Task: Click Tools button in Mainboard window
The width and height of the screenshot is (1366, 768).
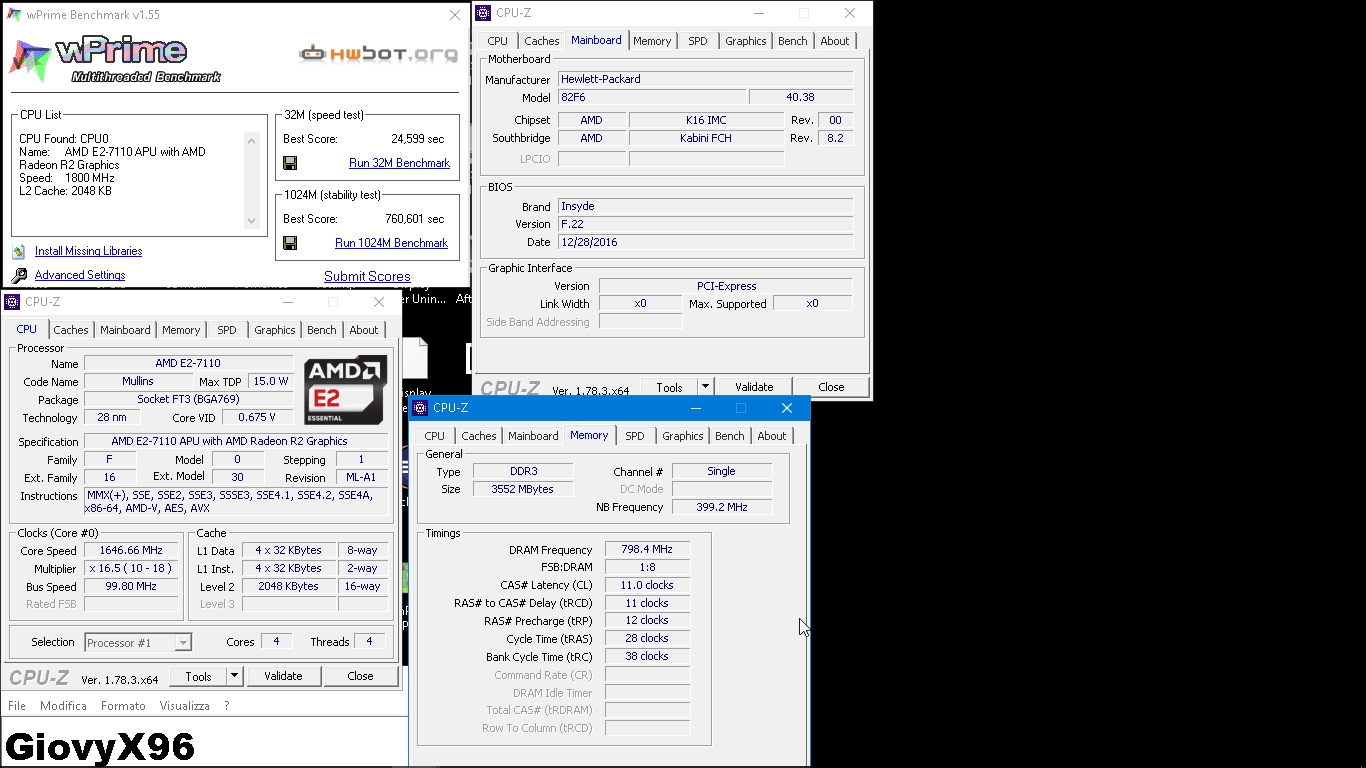Action: click(669, 387)
